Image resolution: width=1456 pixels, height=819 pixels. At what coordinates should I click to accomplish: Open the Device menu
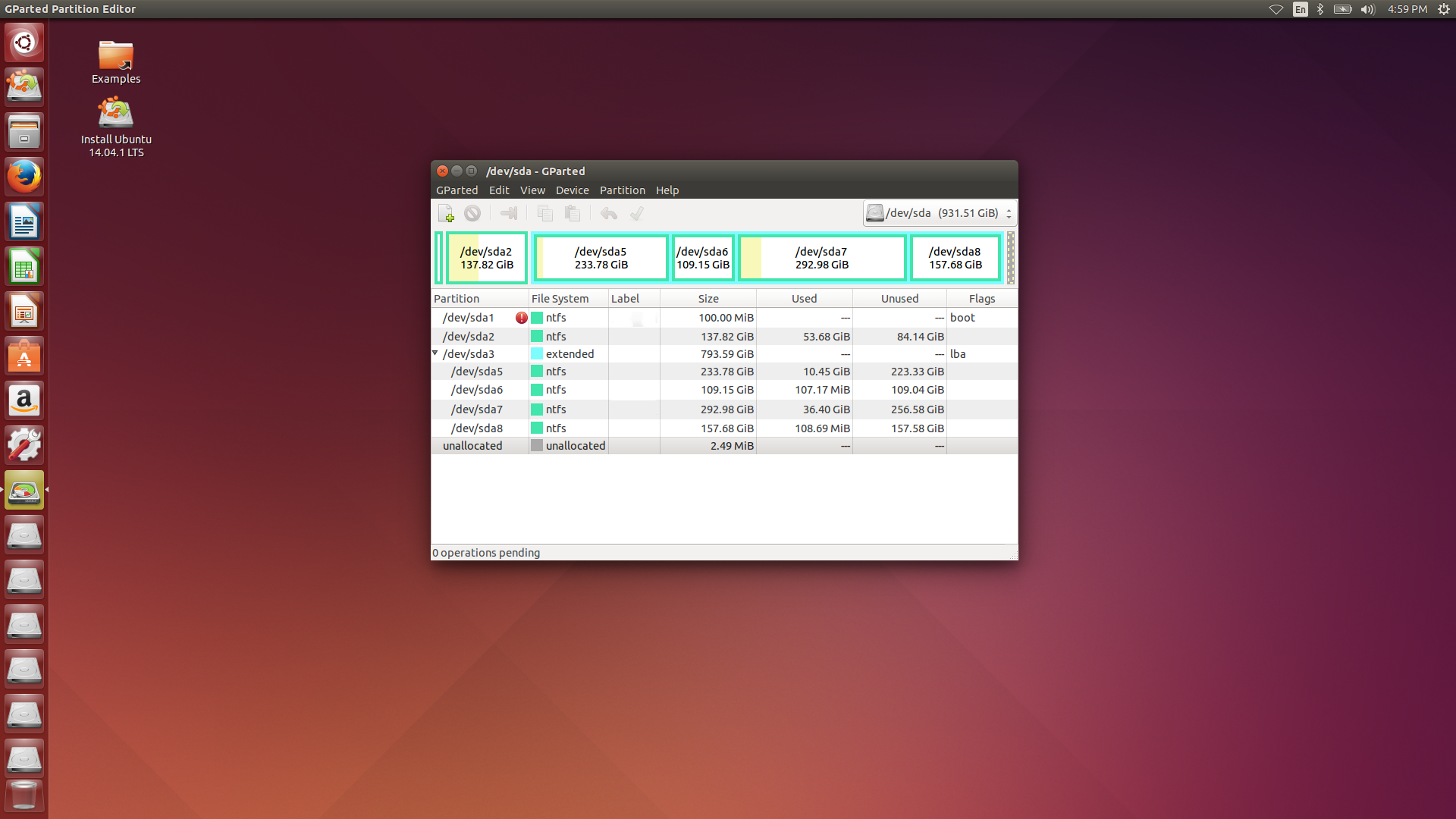click(x=572, y=190)
